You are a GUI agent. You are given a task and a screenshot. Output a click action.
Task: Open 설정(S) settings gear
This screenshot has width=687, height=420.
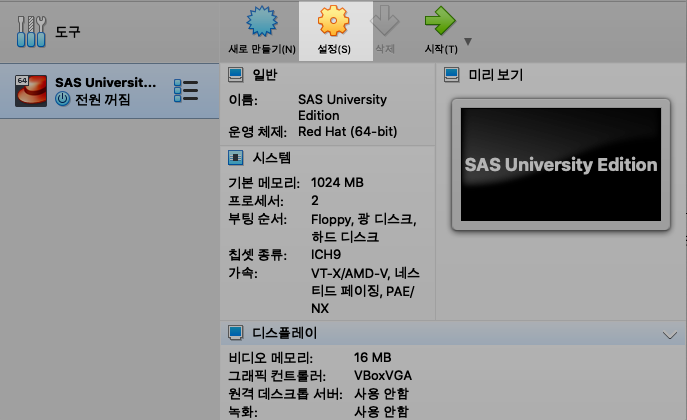(x=333, y=21)
